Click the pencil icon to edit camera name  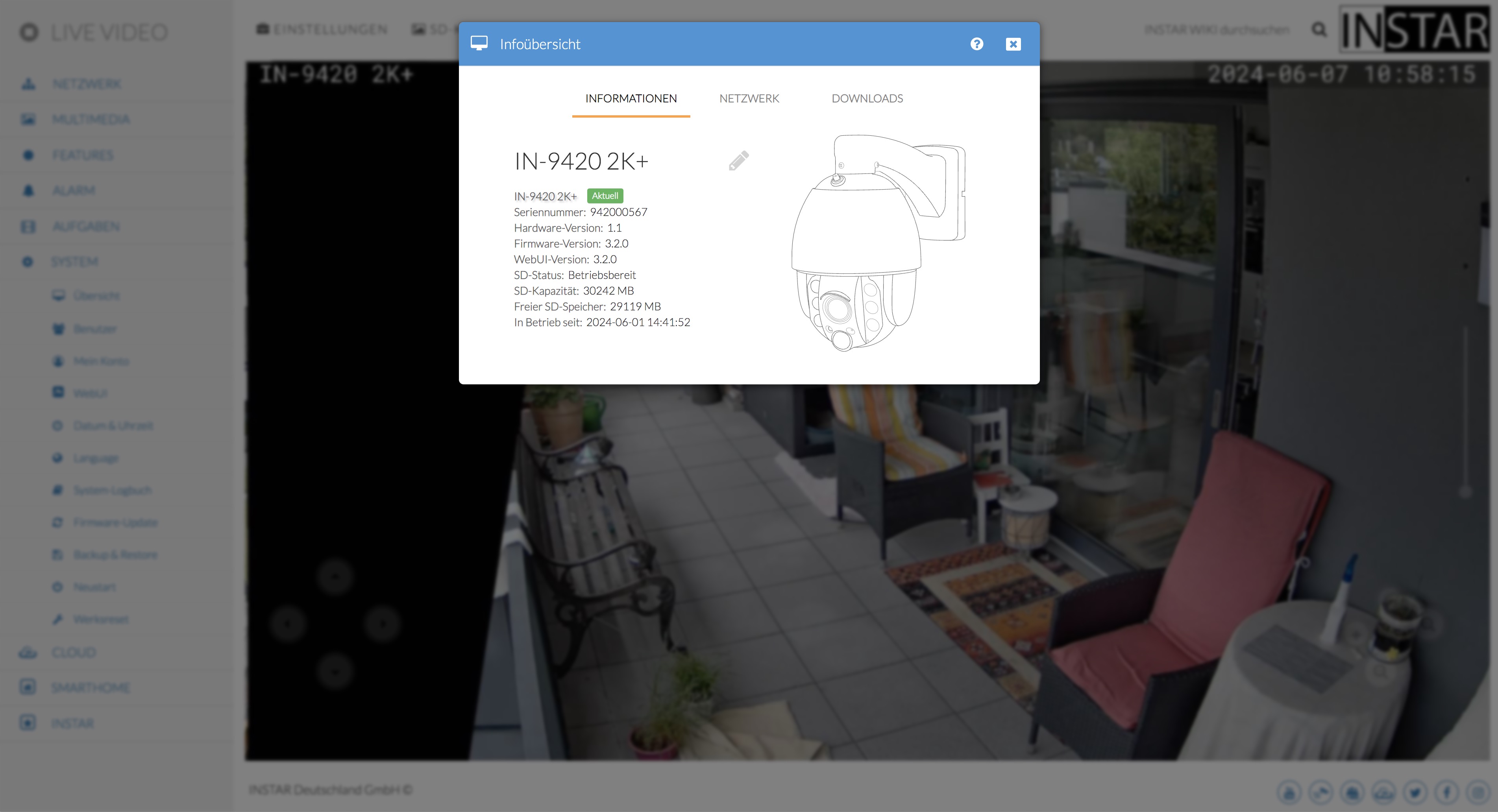738,161
